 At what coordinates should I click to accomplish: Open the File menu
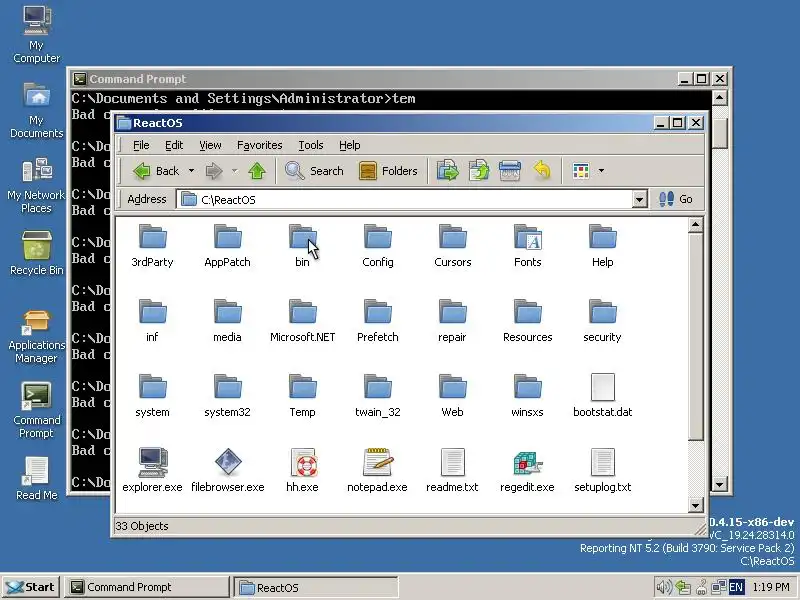[141, 145]
